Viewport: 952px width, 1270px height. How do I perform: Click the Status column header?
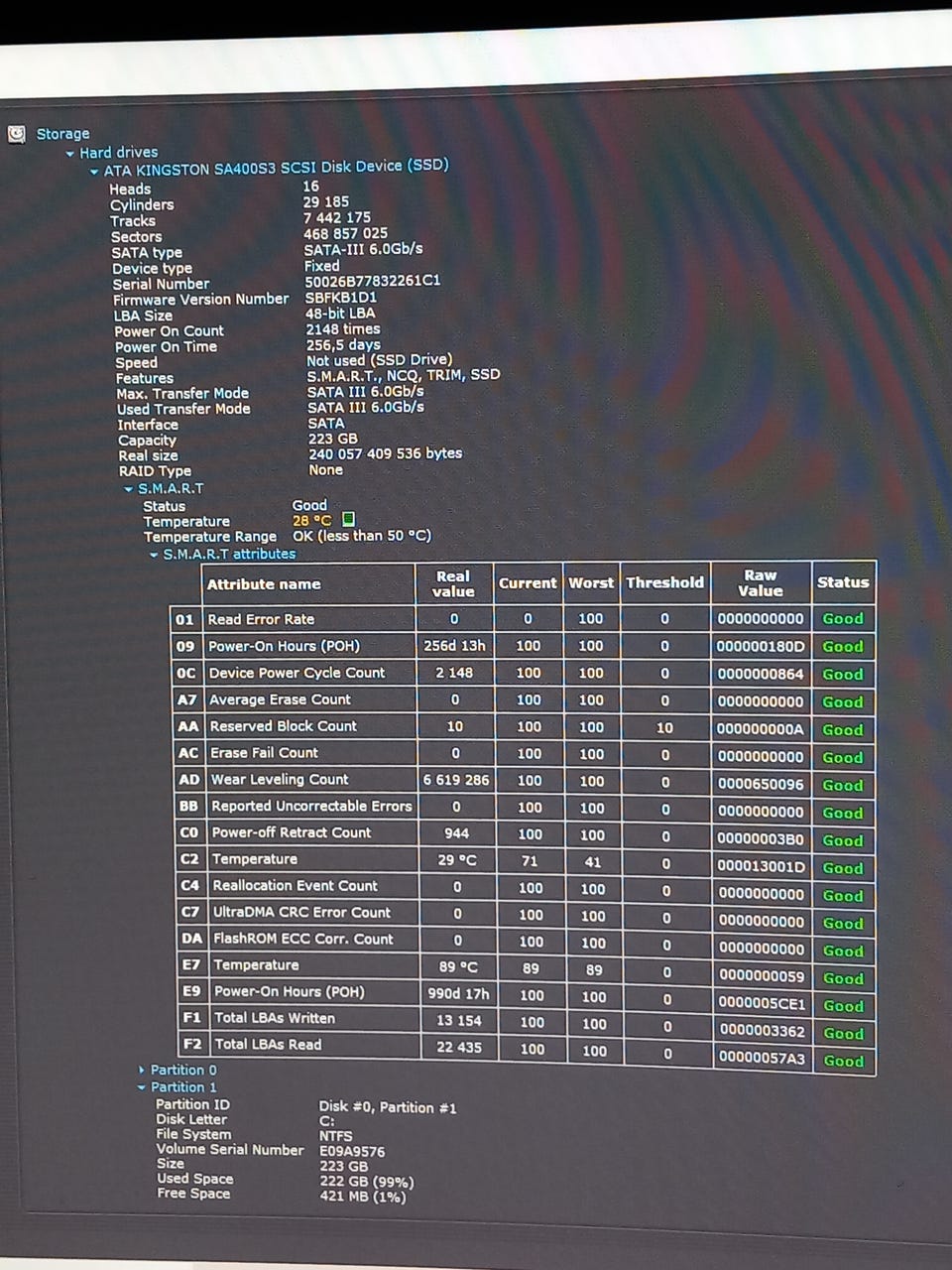[843, 582]
